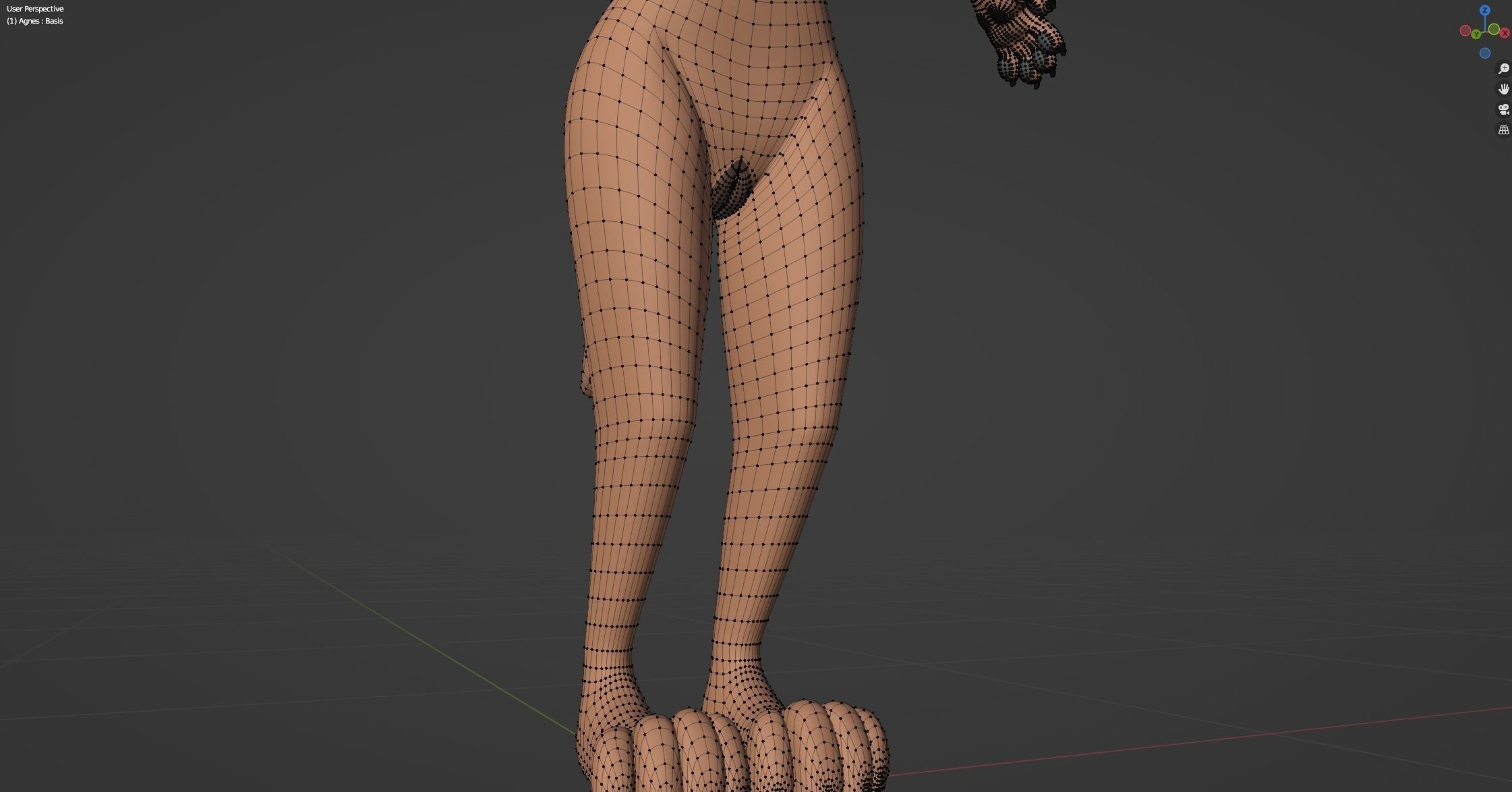Click the hand pan-view icon

click(x=1503, y=89)
